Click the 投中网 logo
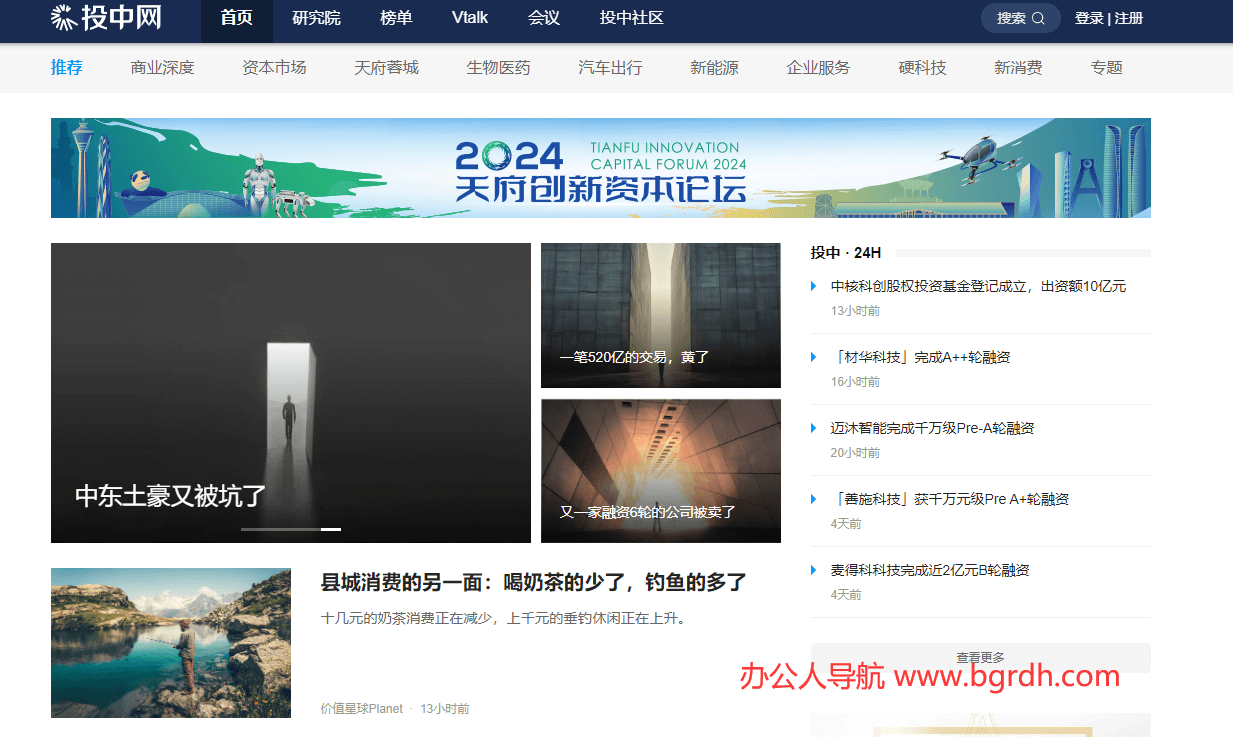Image resolution: width=1233 pixels, height=737 pixels. [x=106, y=18]
